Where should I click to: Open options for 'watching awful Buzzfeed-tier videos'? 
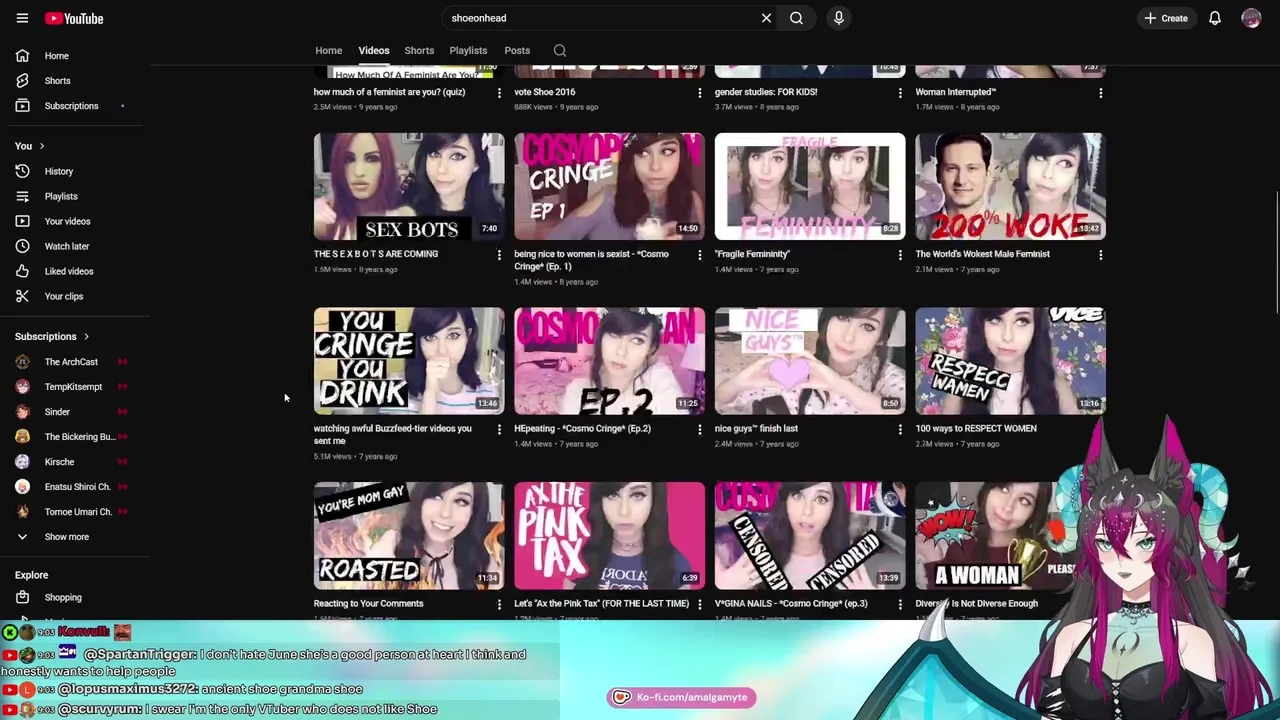pyautogui.click(x=499, y=430)
